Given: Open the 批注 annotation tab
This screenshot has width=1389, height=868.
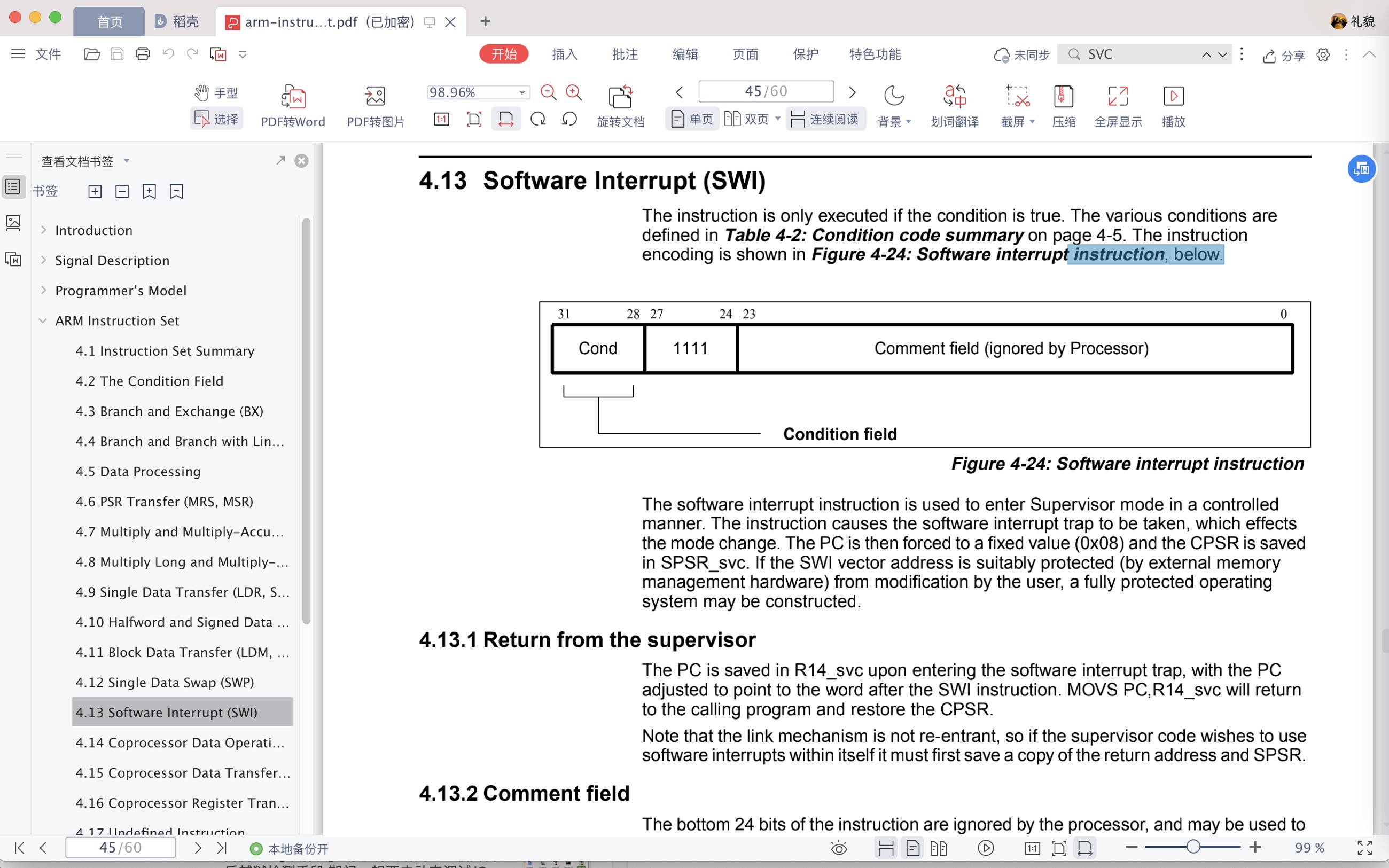Looking at the screenshot, I should point(625,54).
